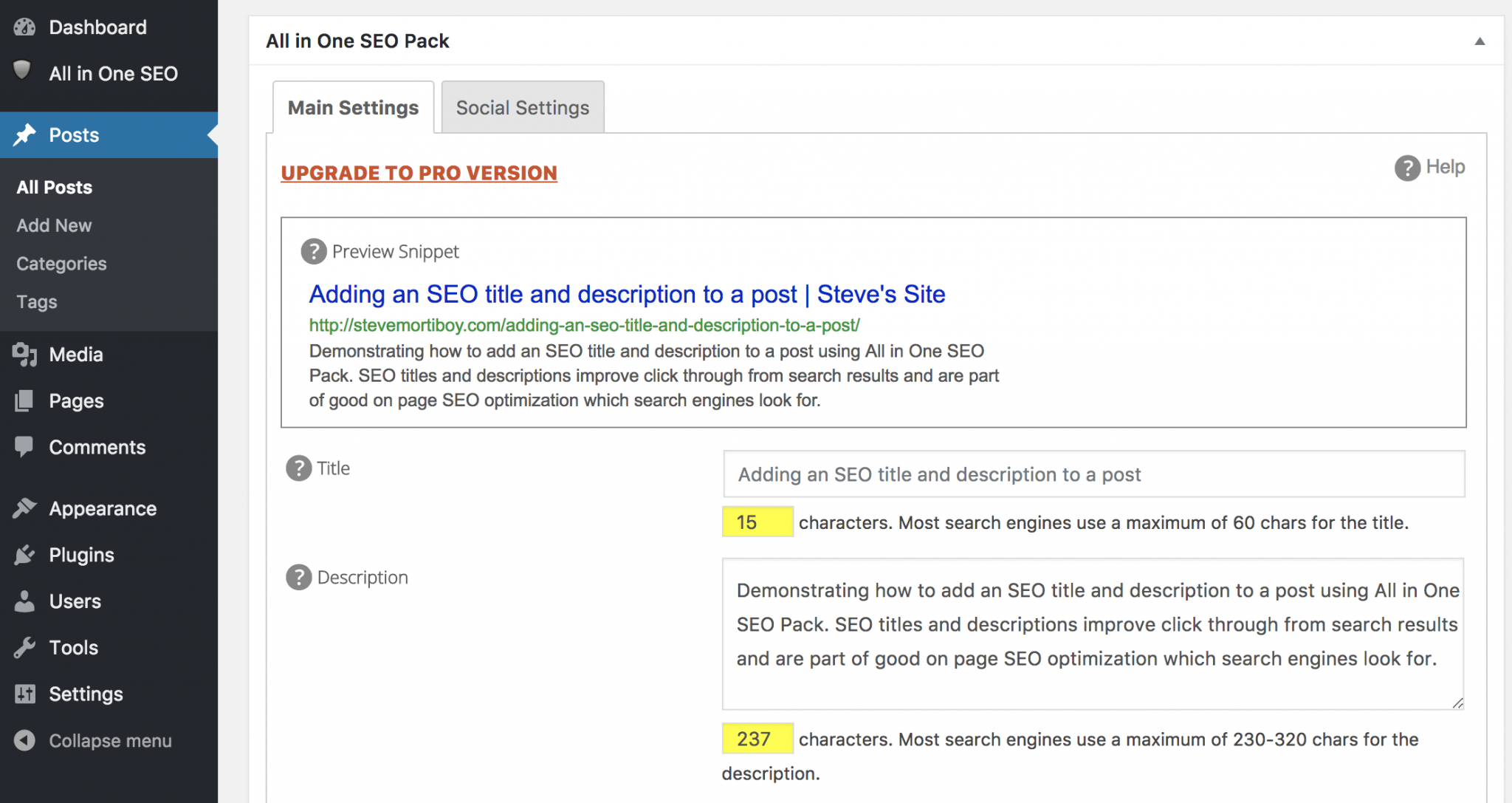Collapse the All in One SEO Pack panel
Image resolution: width=1512 pixels, height=803 pixels.
[1481, 41]
